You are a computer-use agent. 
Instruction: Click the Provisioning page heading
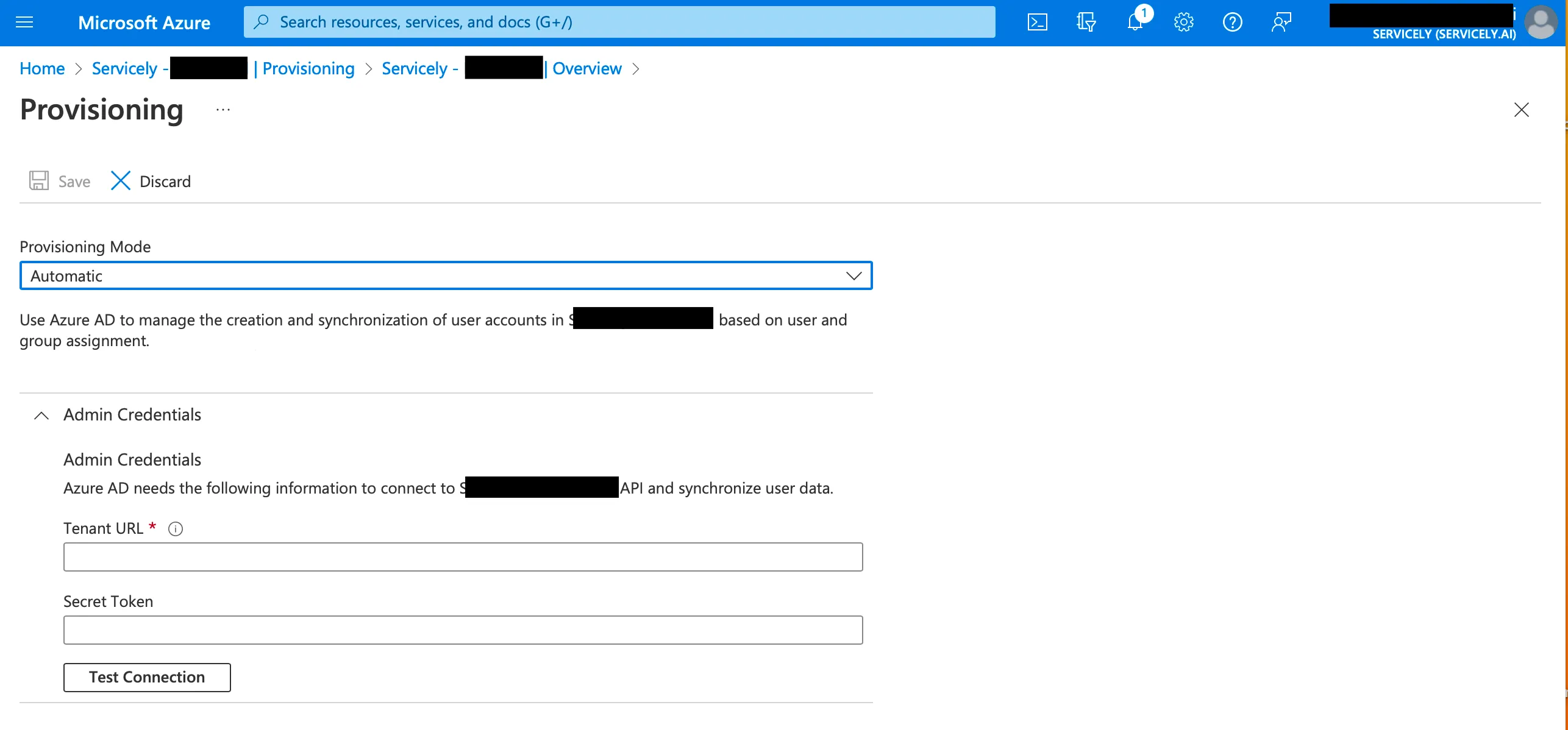click(x=102, y=110)
